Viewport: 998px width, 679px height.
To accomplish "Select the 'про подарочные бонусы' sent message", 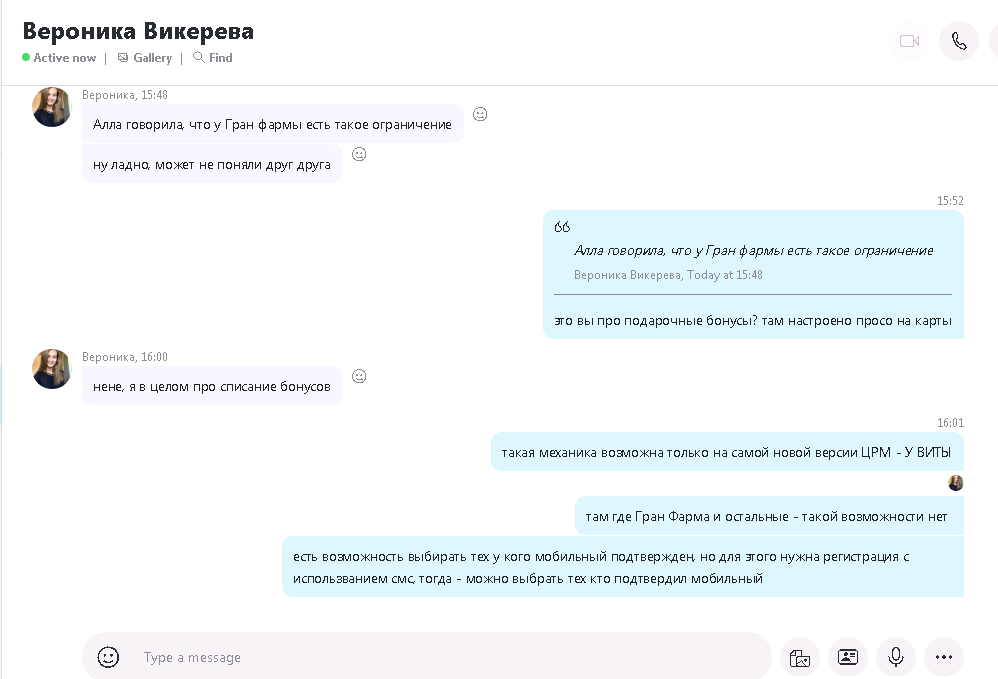I will (752, 321).
